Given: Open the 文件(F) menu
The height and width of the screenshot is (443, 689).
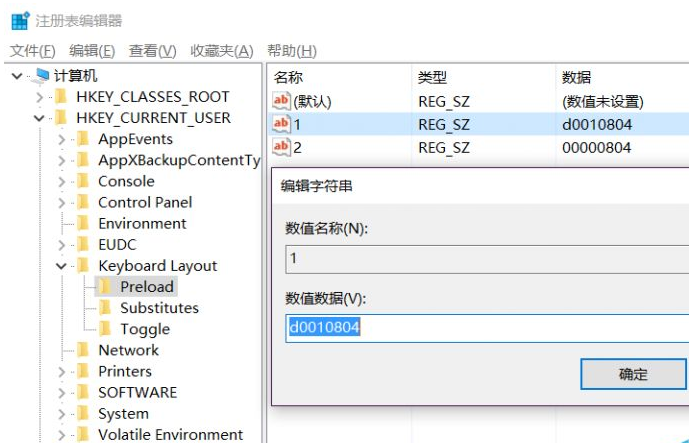Looking at the screenshot, I should click(x=32, y=51).
